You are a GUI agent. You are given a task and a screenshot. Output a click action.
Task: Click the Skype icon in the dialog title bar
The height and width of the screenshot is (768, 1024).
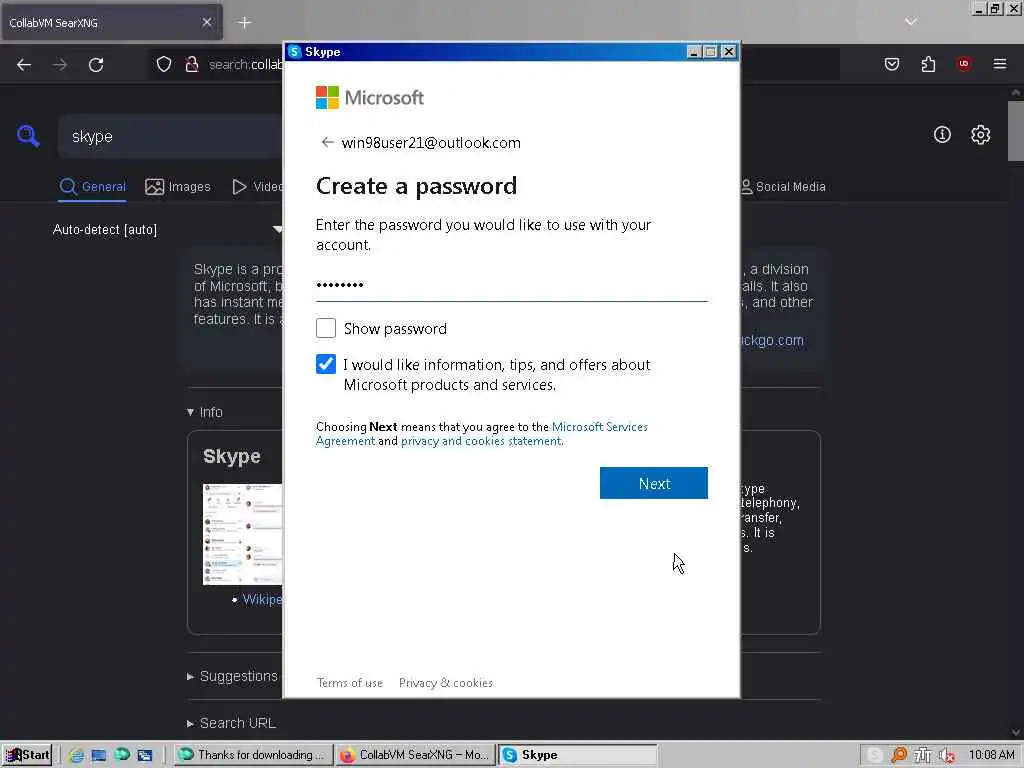(x=295, y=52)
